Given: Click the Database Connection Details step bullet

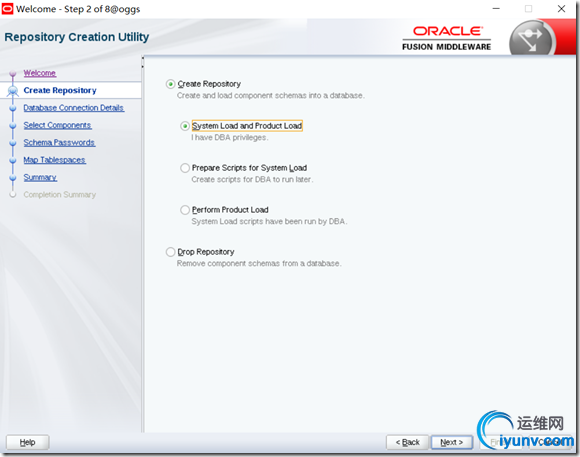Looking at the screenshot, I should point(13,108).
